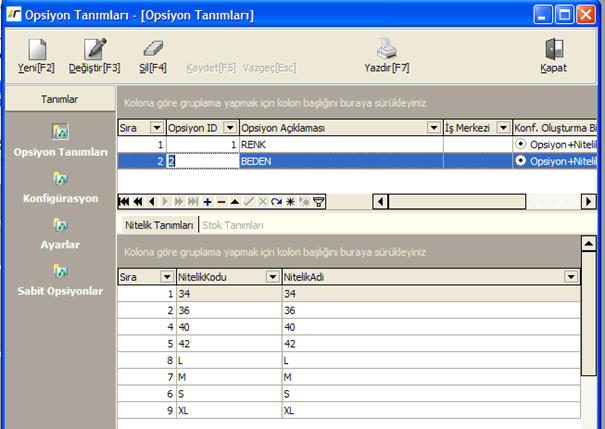This screenshot has width=605, height=429.
Task: Click horizontal scrollbar thumb of upper grid
Action: 457,201
